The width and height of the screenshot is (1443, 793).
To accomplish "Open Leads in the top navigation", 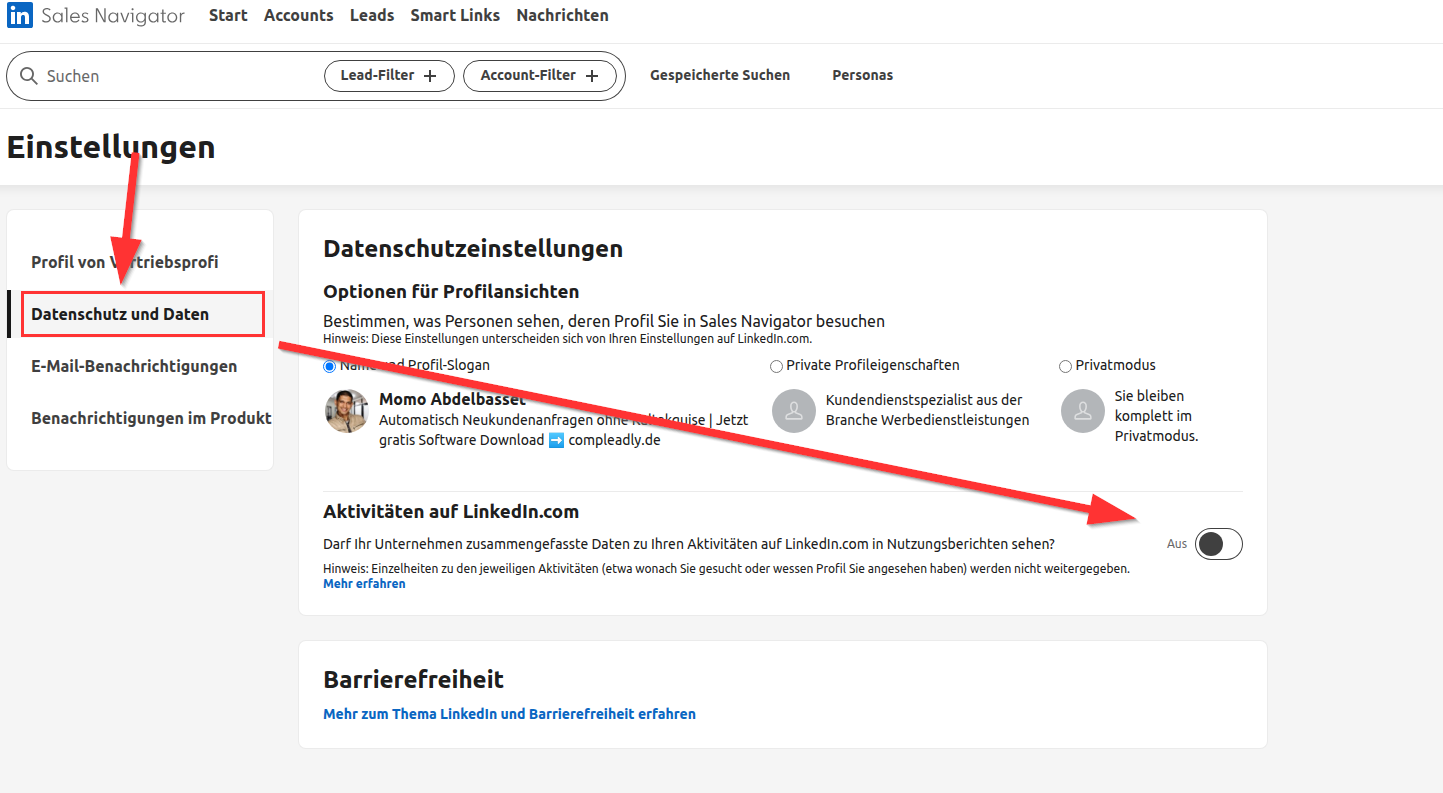I will point(372,16).
